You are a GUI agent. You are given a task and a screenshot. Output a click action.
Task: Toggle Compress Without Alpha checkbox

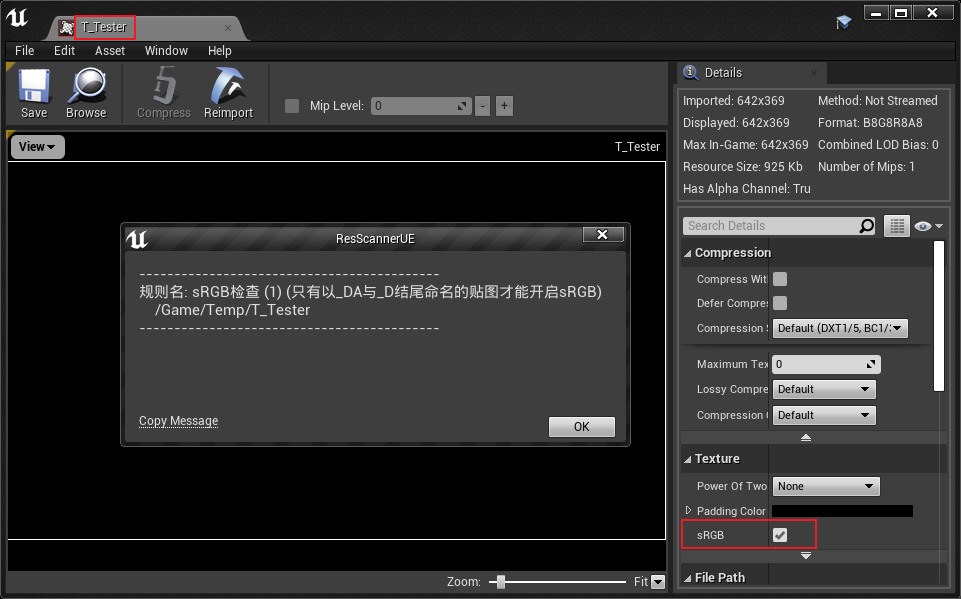(780, 279)
